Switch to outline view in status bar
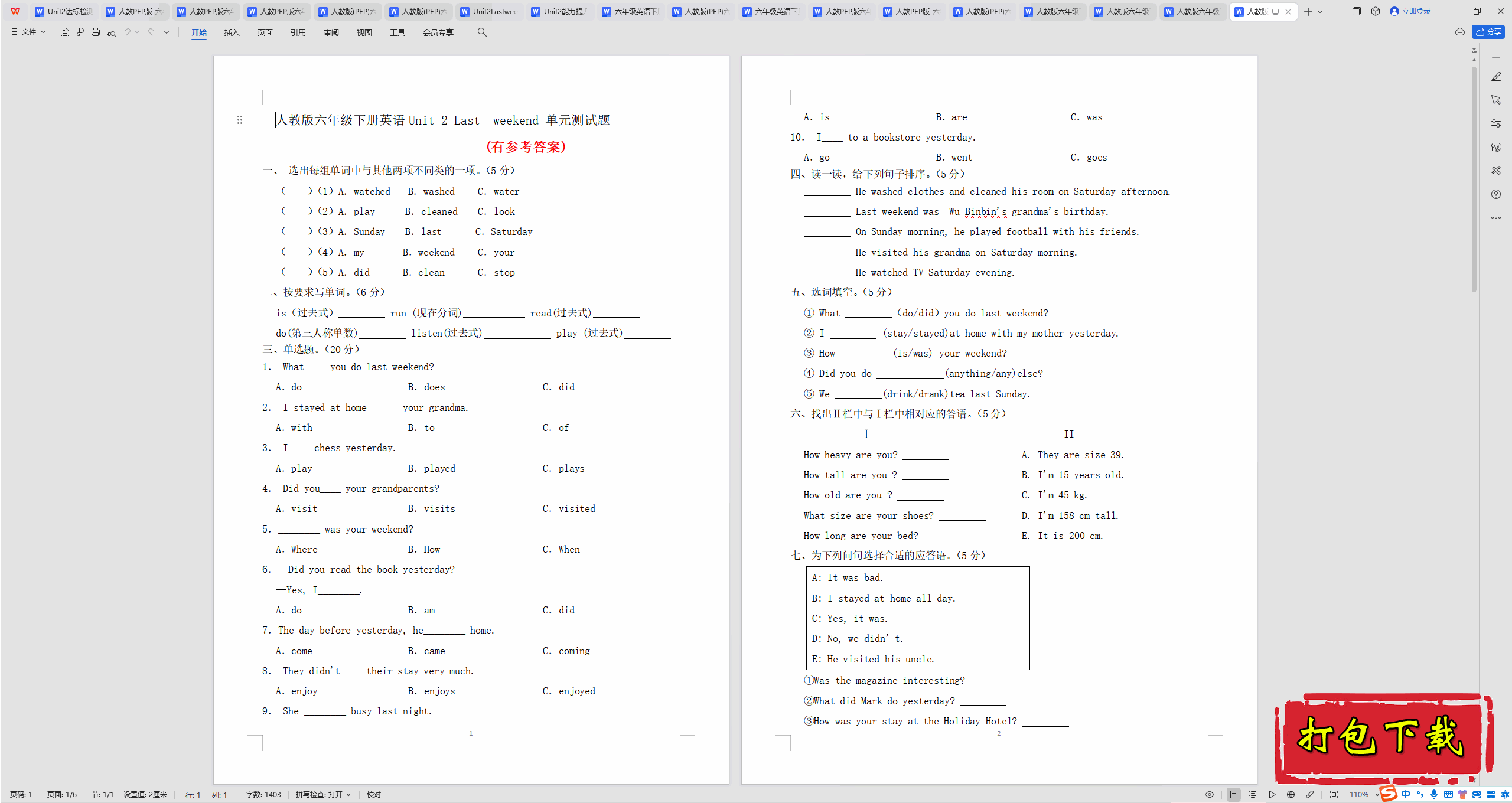The image size is (1512, 803). click(x=1253, y=795)
